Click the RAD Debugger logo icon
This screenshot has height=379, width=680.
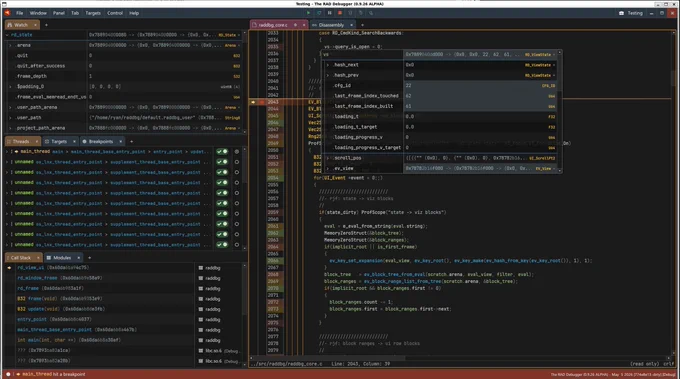tap(7, 13)
